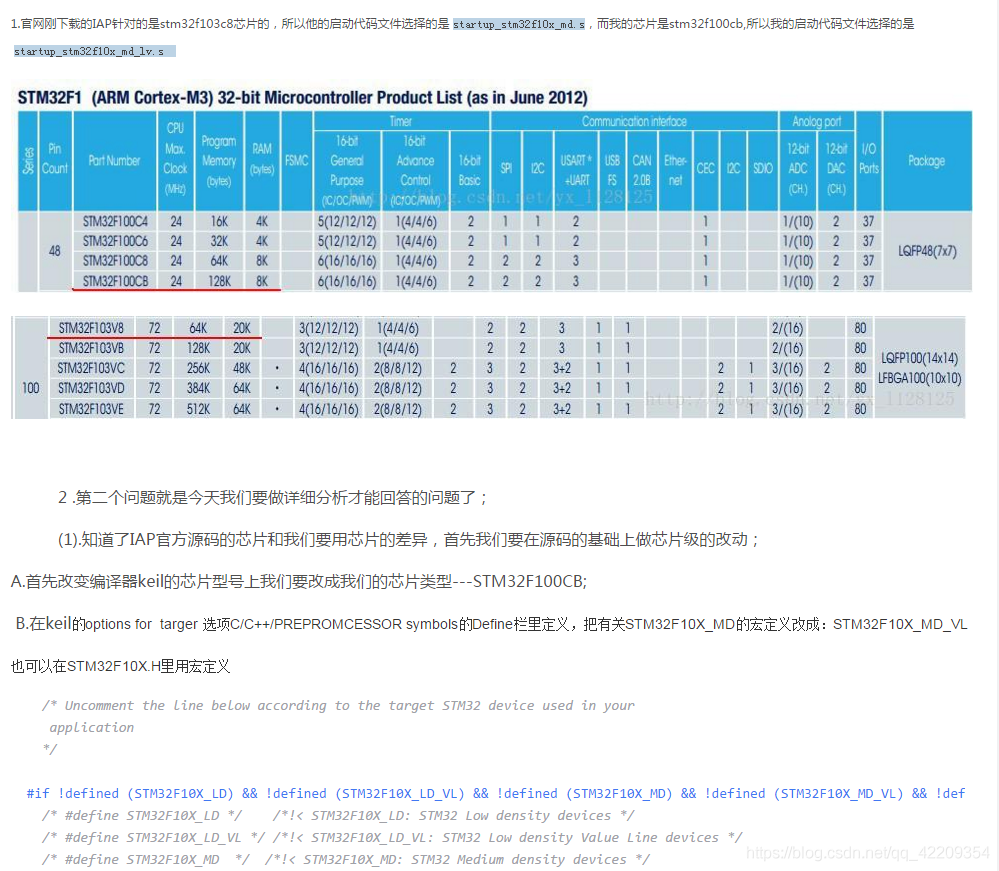Click the #if !defined (STM32F10X_LD) code line
999x871 pixels.
click(496, 793)
